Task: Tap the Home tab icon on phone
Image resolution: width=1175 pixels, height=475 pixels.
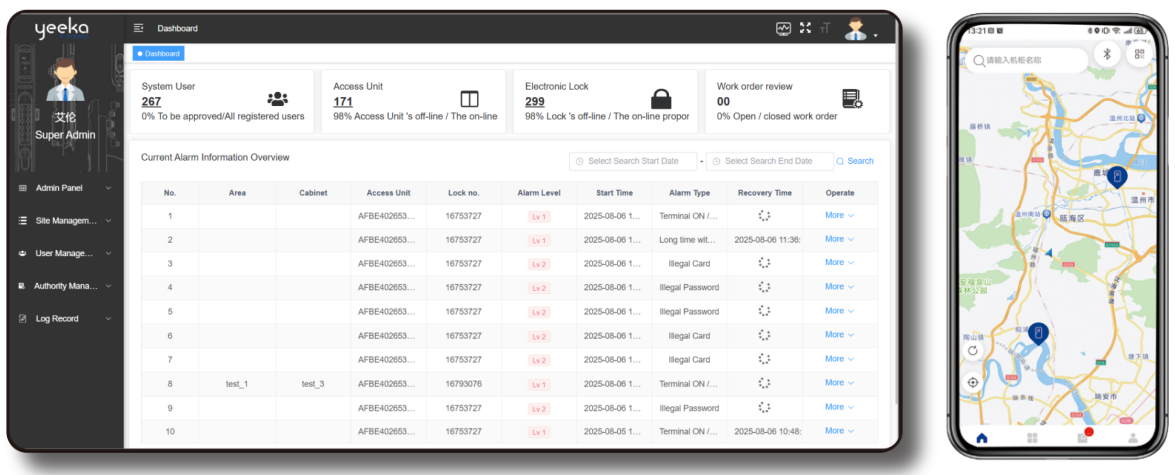Action: click(x=982, y=438)
